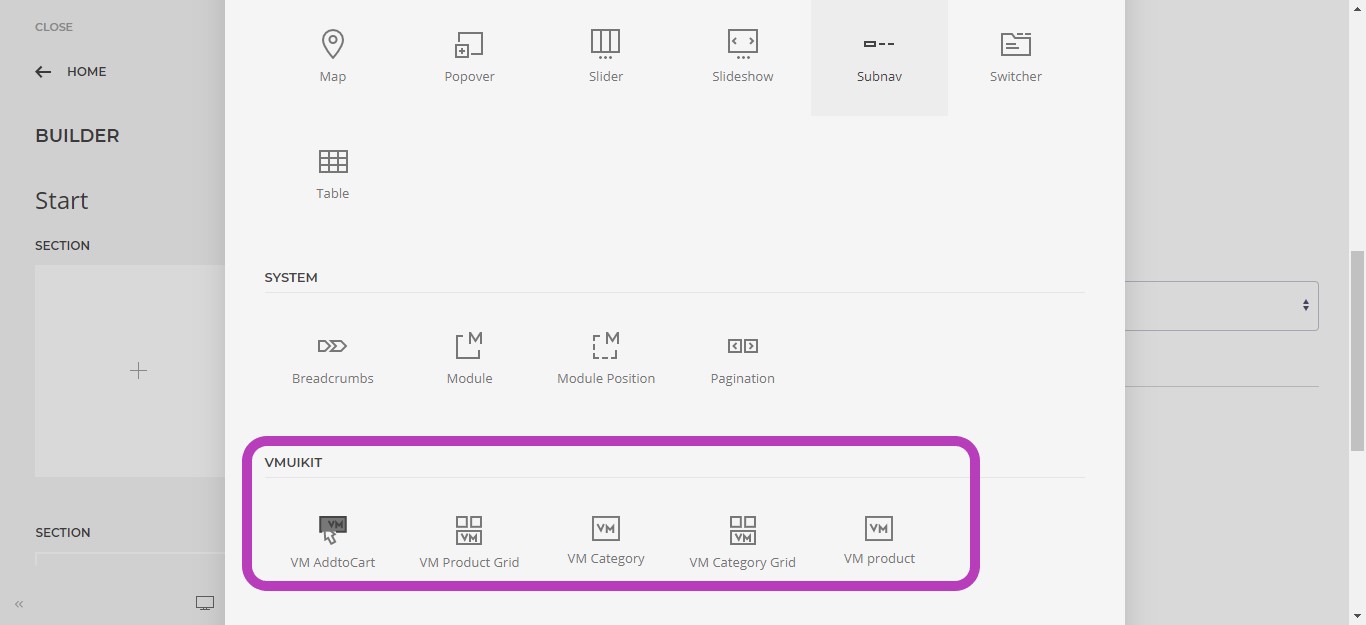Viewport: 1366px width, 625px height.
Task: Click the CLOSE link in sidebar
Action: click(54, 27)
